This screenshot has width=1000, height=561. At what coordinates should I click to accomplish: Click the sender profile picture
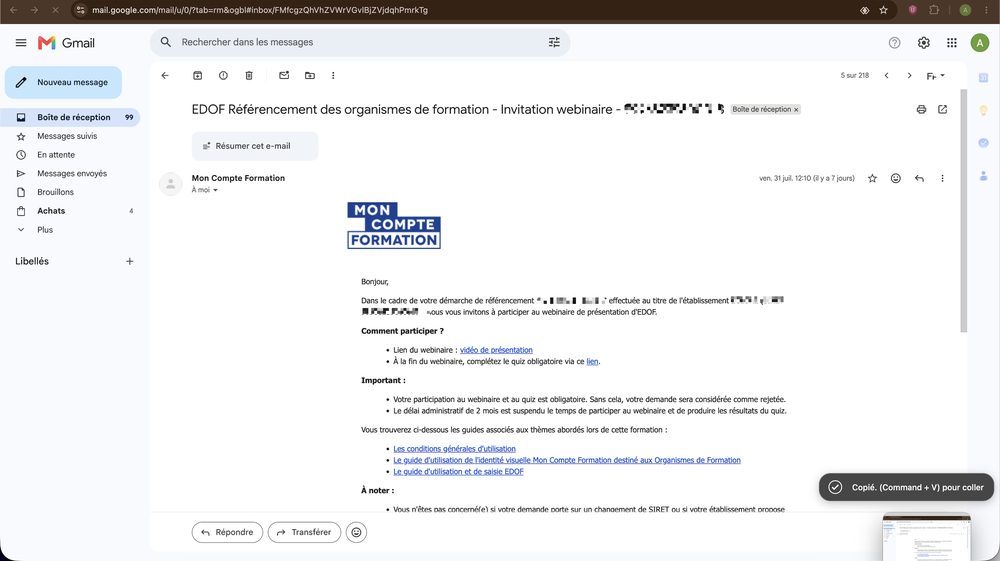(x=170, y=184)
